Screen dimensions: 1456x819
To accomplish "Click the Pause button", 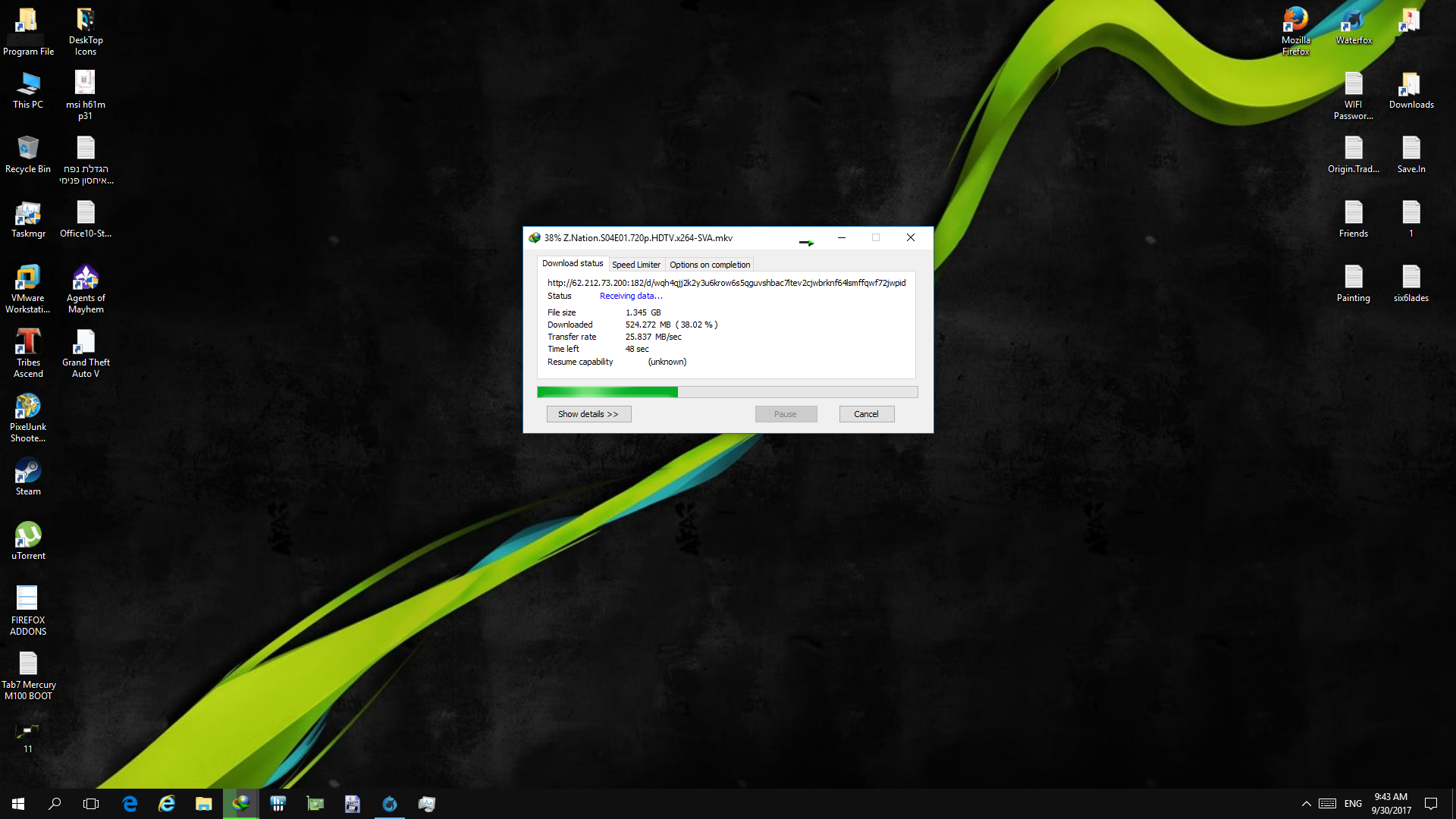I will coord(785,414).
